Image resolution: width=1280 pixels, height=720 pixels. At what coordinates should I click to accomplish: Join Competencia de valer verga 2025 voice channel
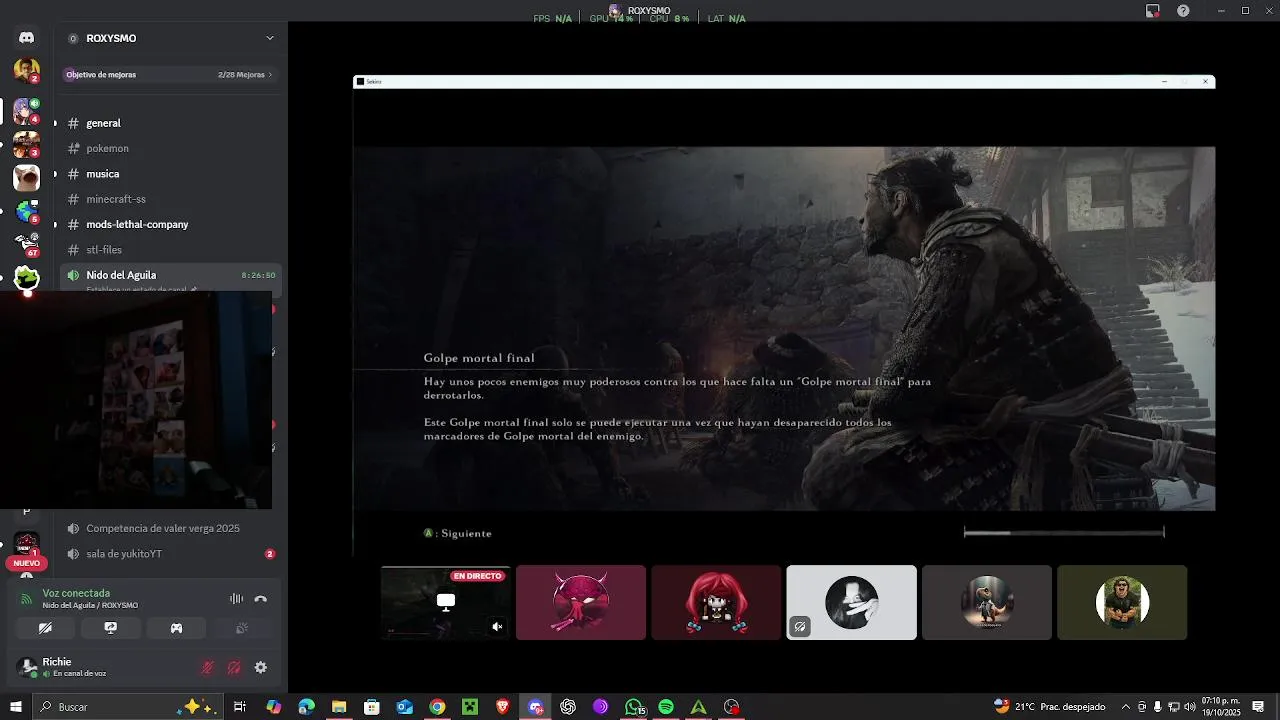pos(170,528)
